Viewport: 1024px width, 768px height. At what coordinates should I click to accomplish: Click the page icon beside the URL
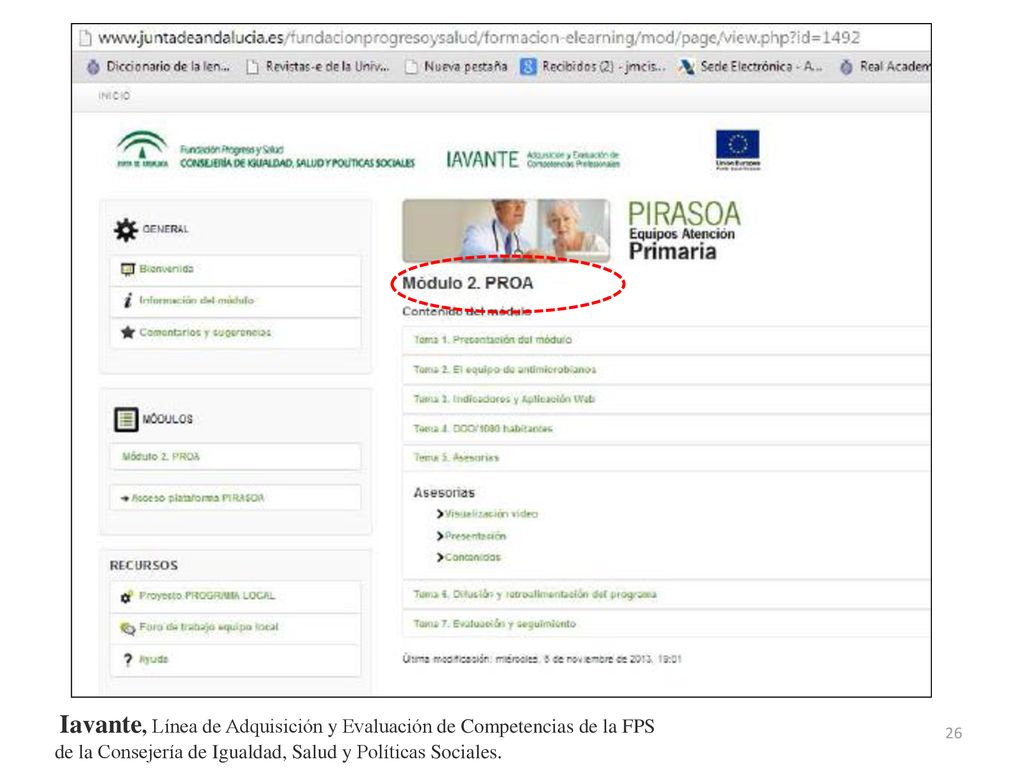(85, 38)
